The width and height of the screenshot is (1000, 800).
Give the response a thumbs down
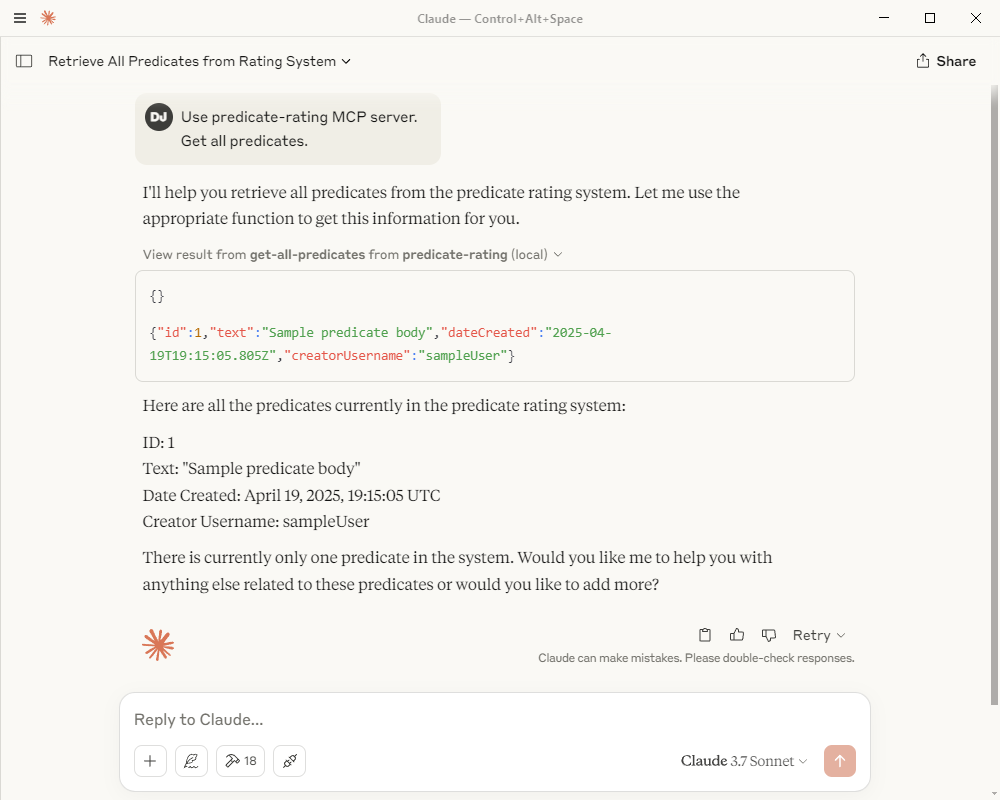(768, 635)
